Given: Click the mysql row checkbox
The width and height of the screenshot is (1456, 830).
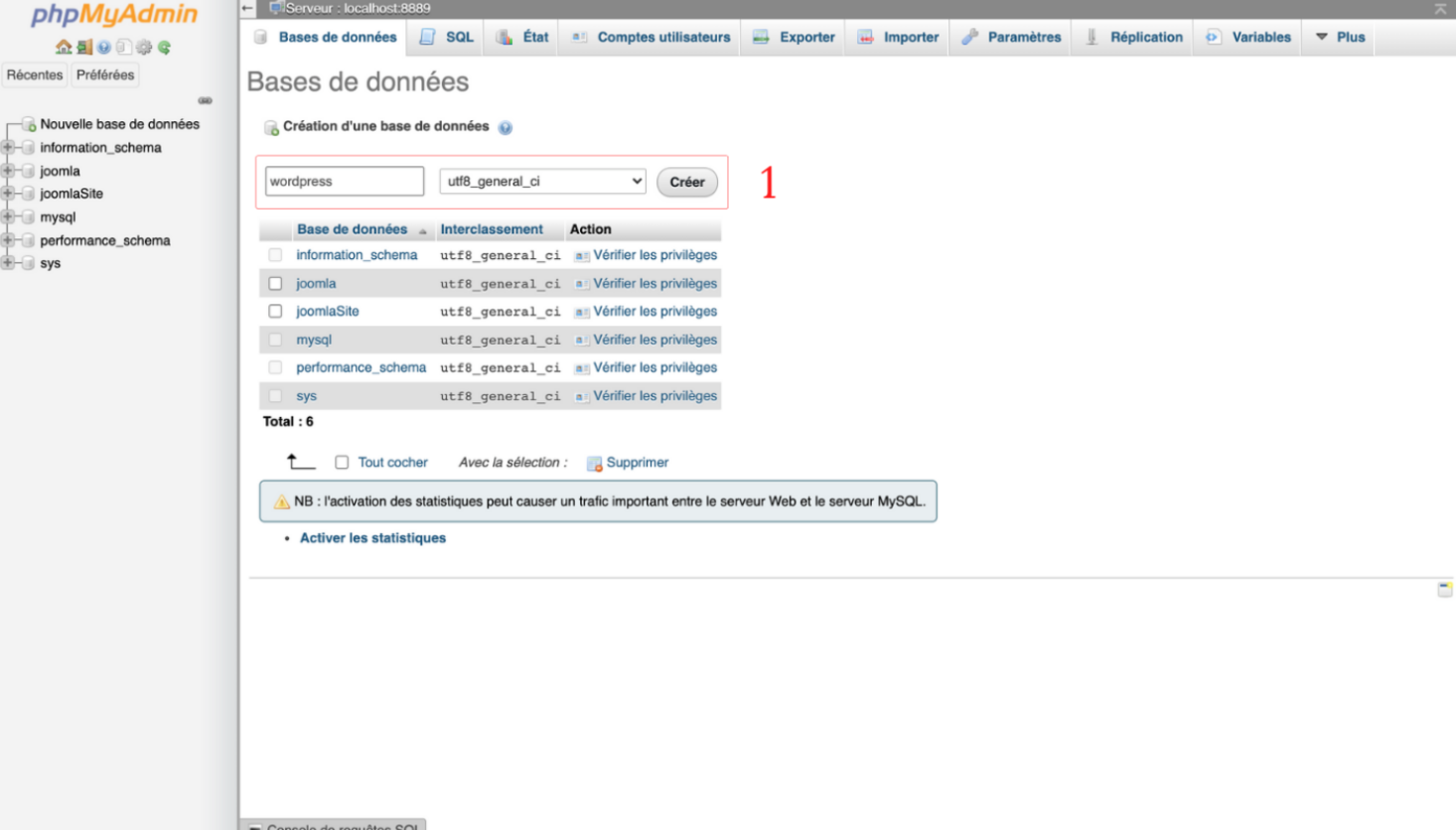Looking at the screenshot, I should click(275, 340).
